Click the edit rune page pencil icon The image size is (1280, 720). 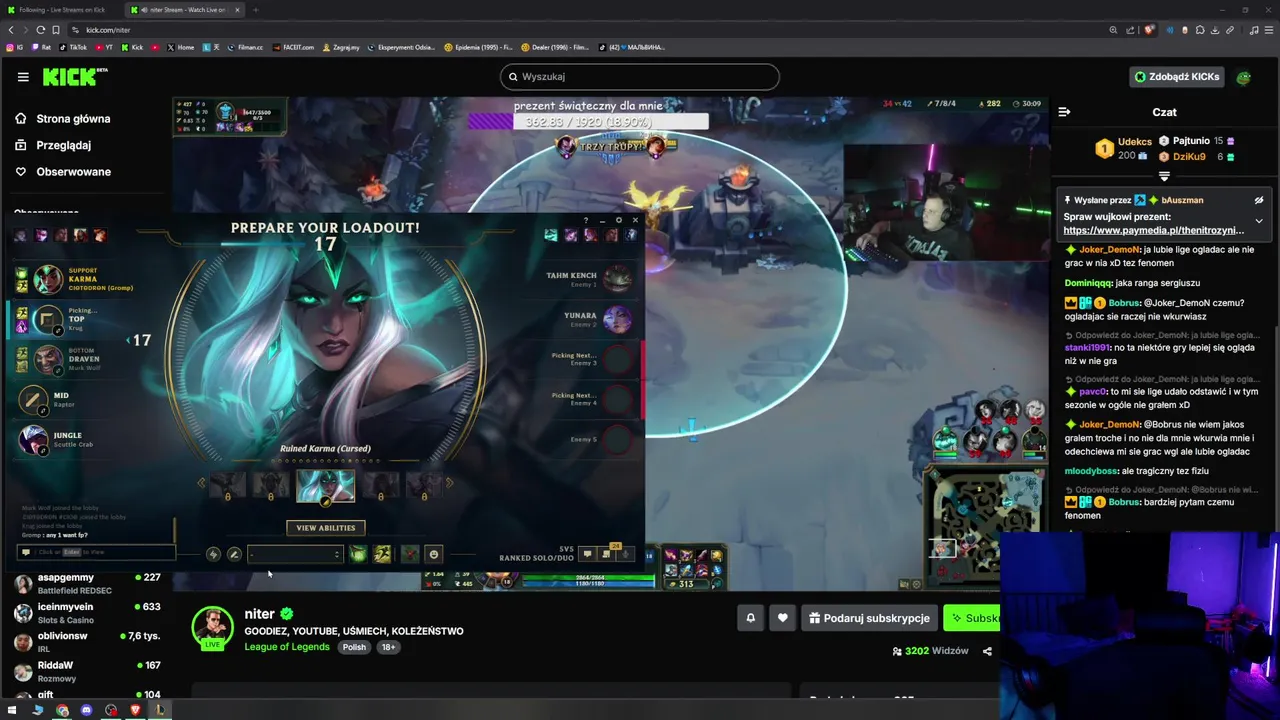pos(234,554)
